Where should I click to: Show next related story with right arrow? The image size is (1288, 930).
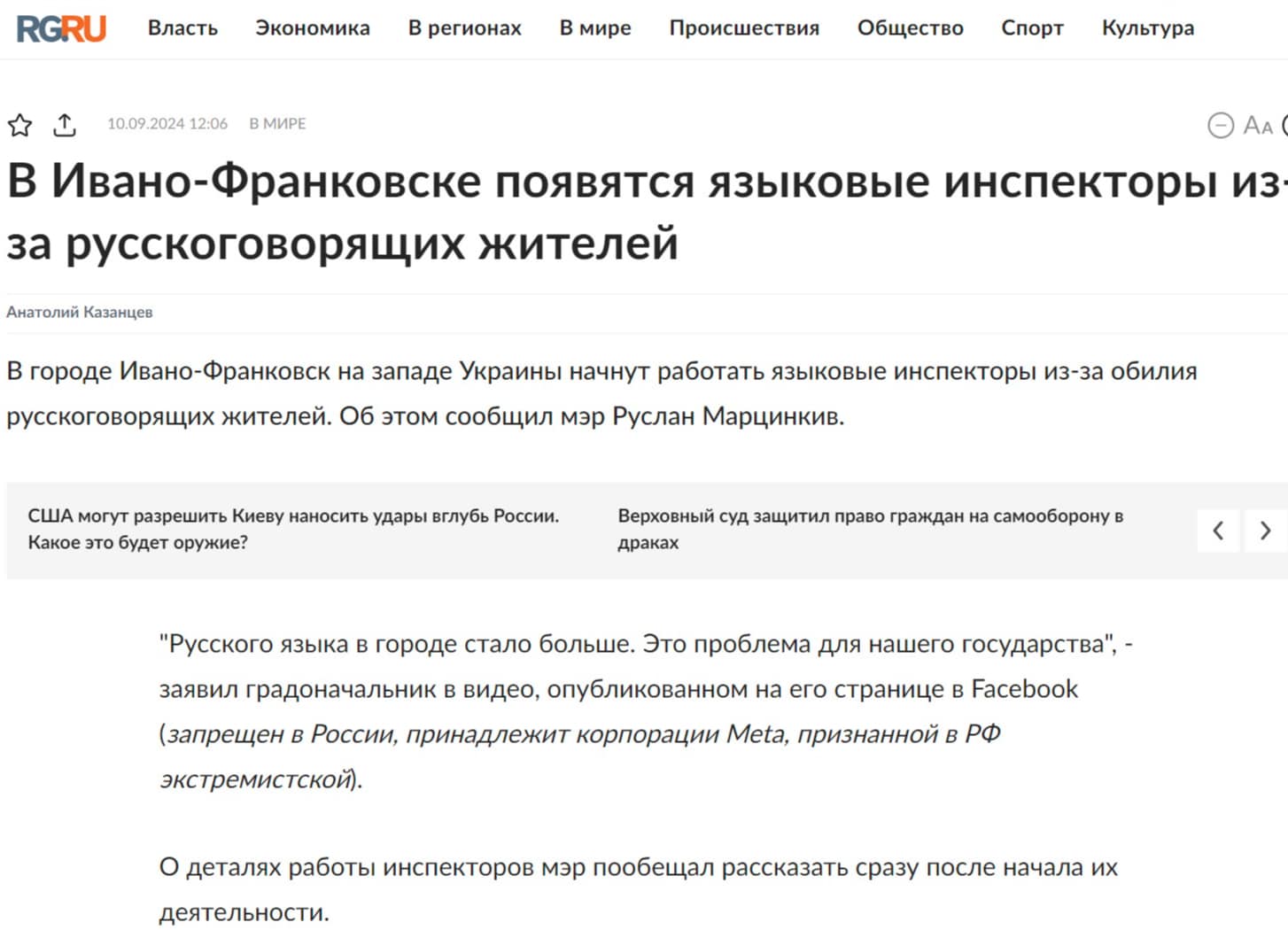[1265, 531]
